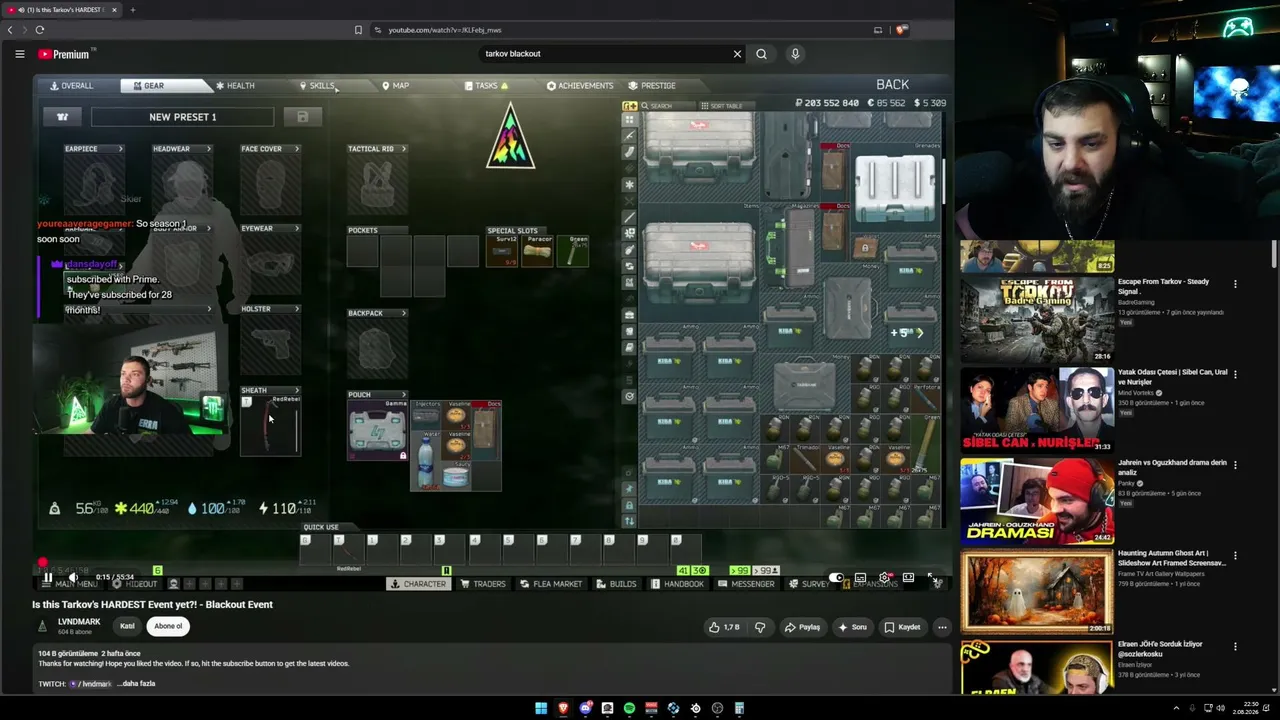Click the BACK button in the game video
The height and width of the screenshot is (720, 1280).
892,85
